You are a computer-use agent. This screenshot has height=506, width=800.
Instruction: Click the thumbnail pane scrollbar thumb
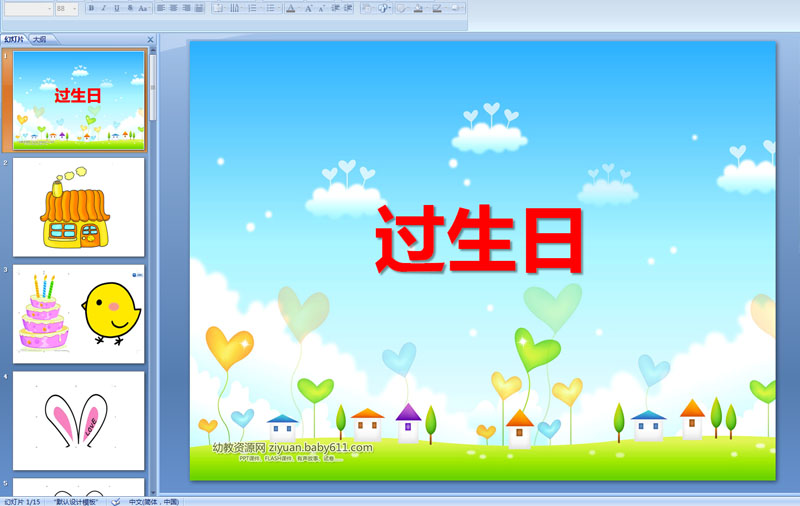tap(153, 87)
